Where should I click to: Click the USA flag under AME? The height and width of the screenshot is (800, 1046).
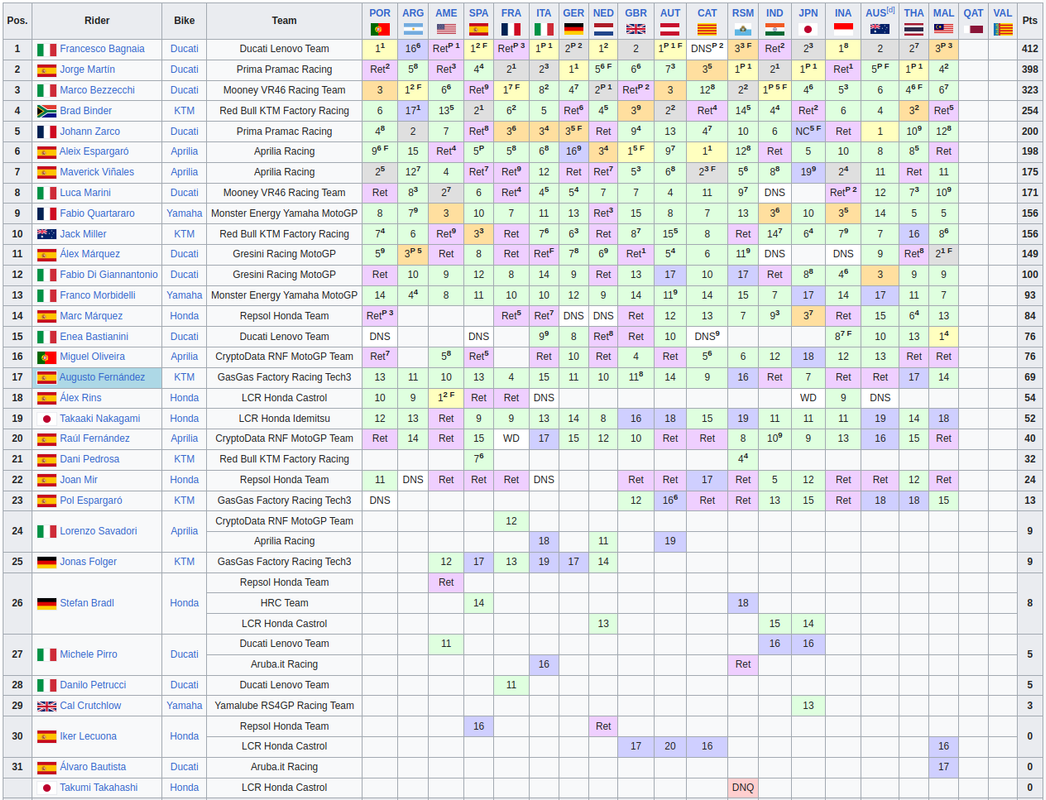[x=446, y=29]
